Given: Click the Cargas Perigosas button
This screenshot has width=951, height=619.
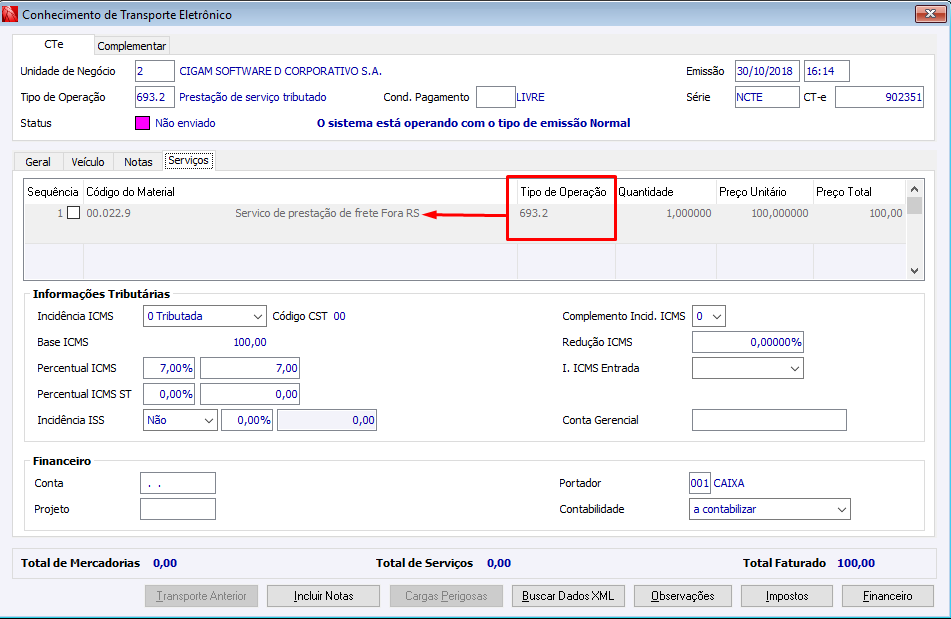Looking at the screenshot, I should click(446, 596).
